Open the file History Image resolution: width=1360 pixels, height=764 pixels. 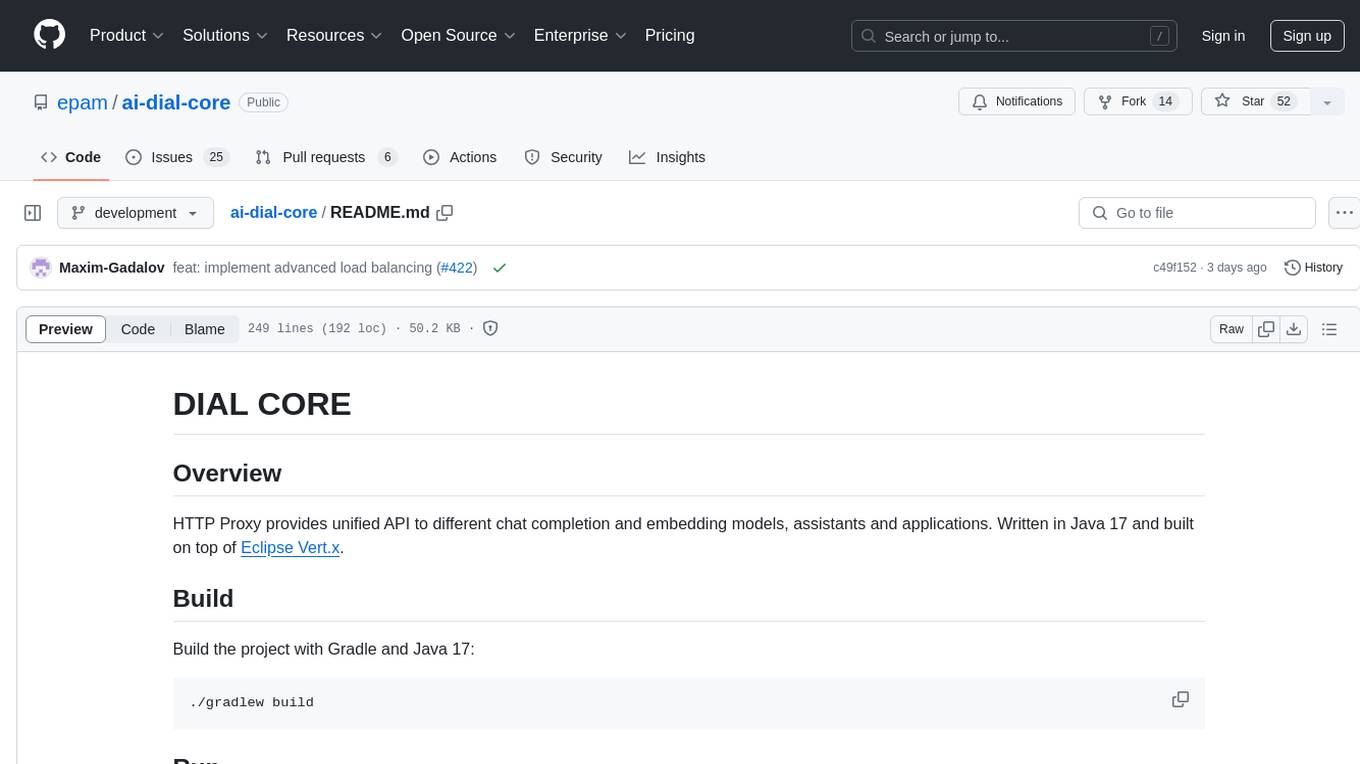(x=1313, y=268)
